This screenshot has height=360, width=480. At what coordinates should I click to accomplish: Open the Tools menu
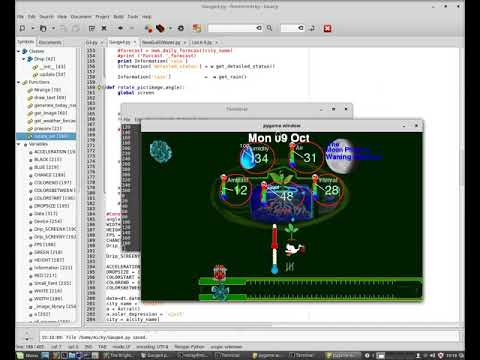click(x=133, y=16)
